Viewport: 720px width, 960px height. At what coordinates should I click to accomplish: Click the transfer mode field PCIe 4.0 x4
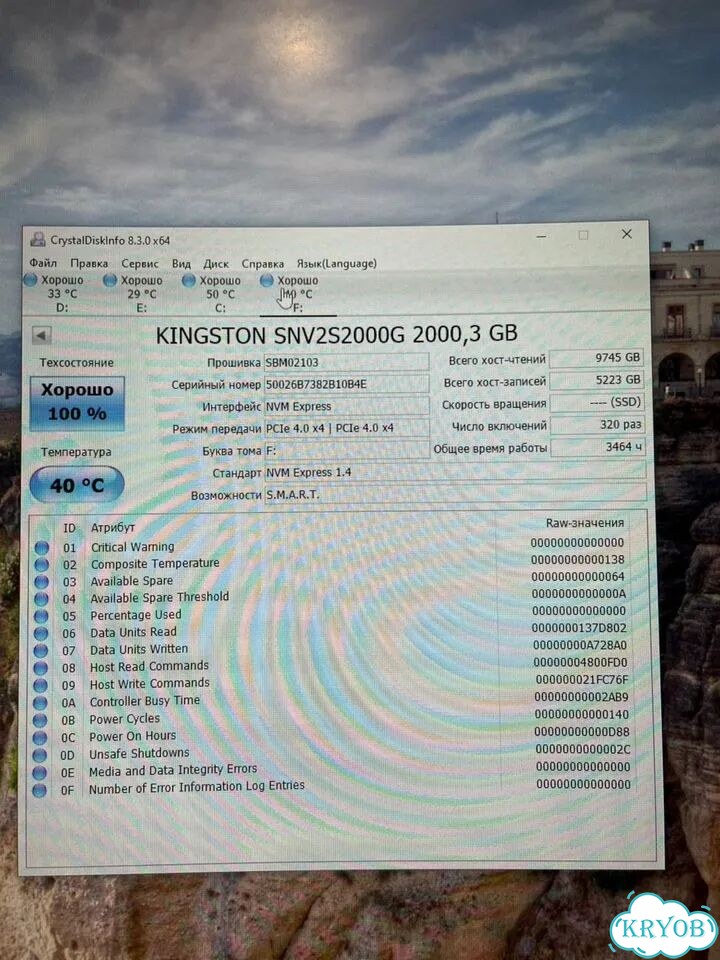click(x=347, y=429)
